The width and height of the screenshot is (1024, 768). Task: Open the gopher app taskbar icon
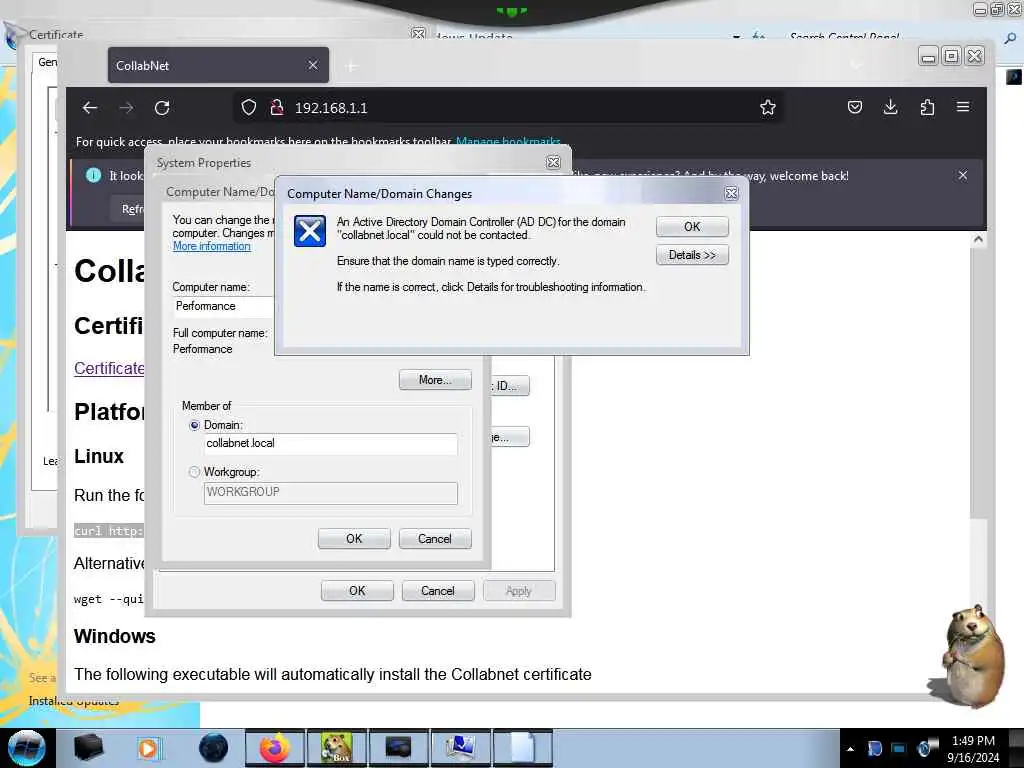(x=336, y=748)
